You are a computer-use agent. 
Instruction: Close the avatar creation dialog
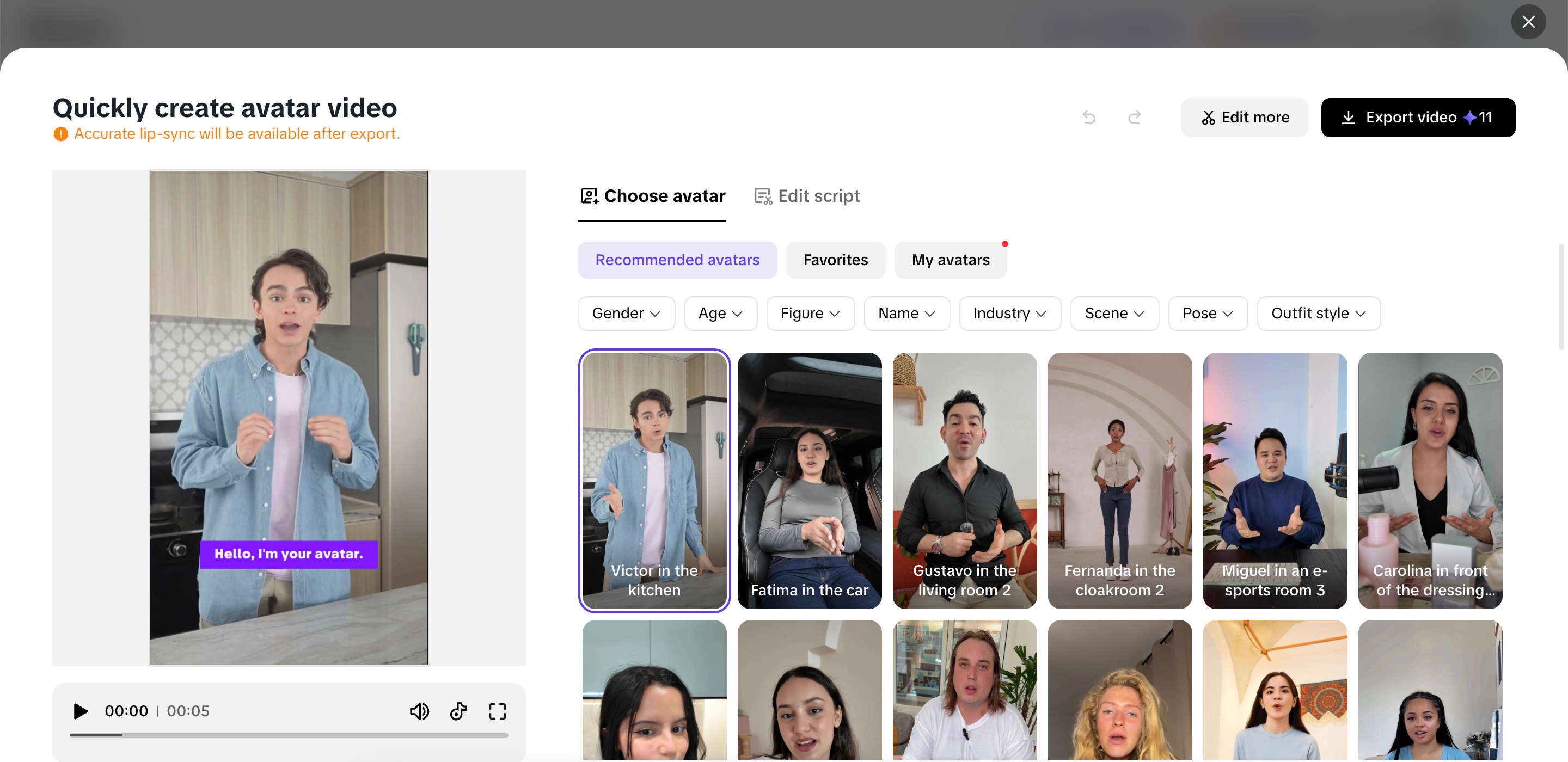point(1528,22)
